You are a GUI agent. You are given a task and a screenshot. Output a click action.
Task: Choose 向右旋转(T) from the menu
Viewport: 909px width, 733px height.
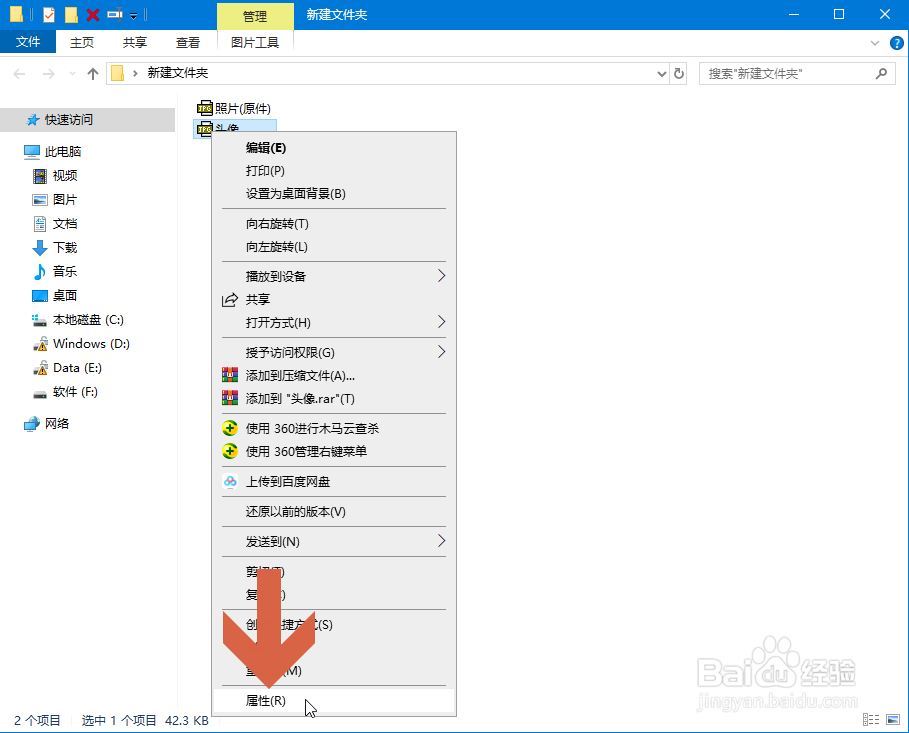pos(334,224)
